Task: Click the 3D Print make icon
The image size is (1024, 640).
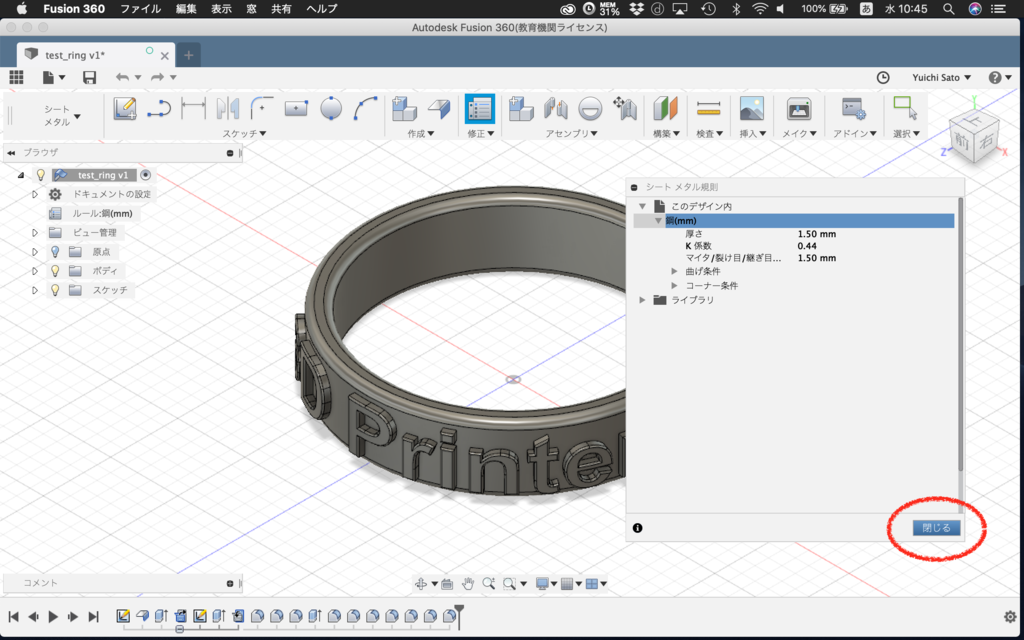Action: click(x=799, y=108)
